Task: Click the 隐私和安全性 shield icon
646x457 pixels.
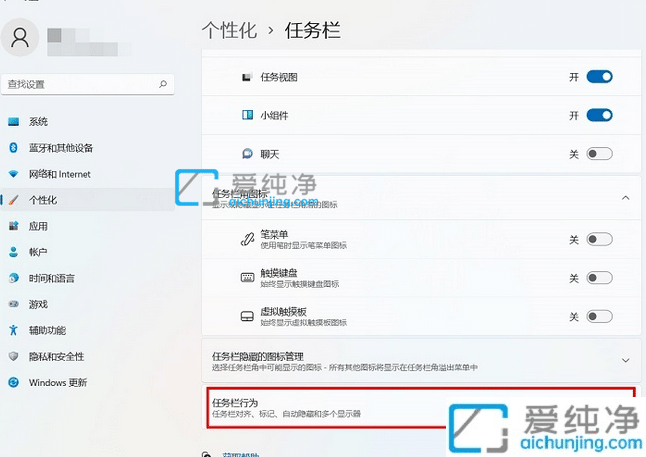Action: [x=14, y=356]
